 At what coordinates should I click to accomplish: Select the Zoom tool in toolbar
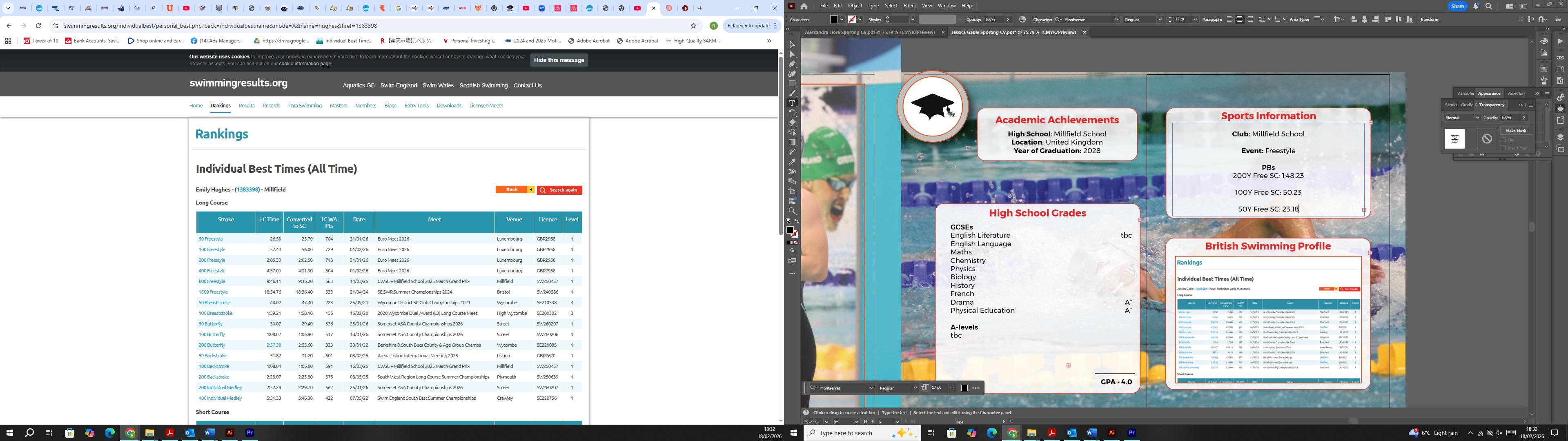click(x=792, y=211)
